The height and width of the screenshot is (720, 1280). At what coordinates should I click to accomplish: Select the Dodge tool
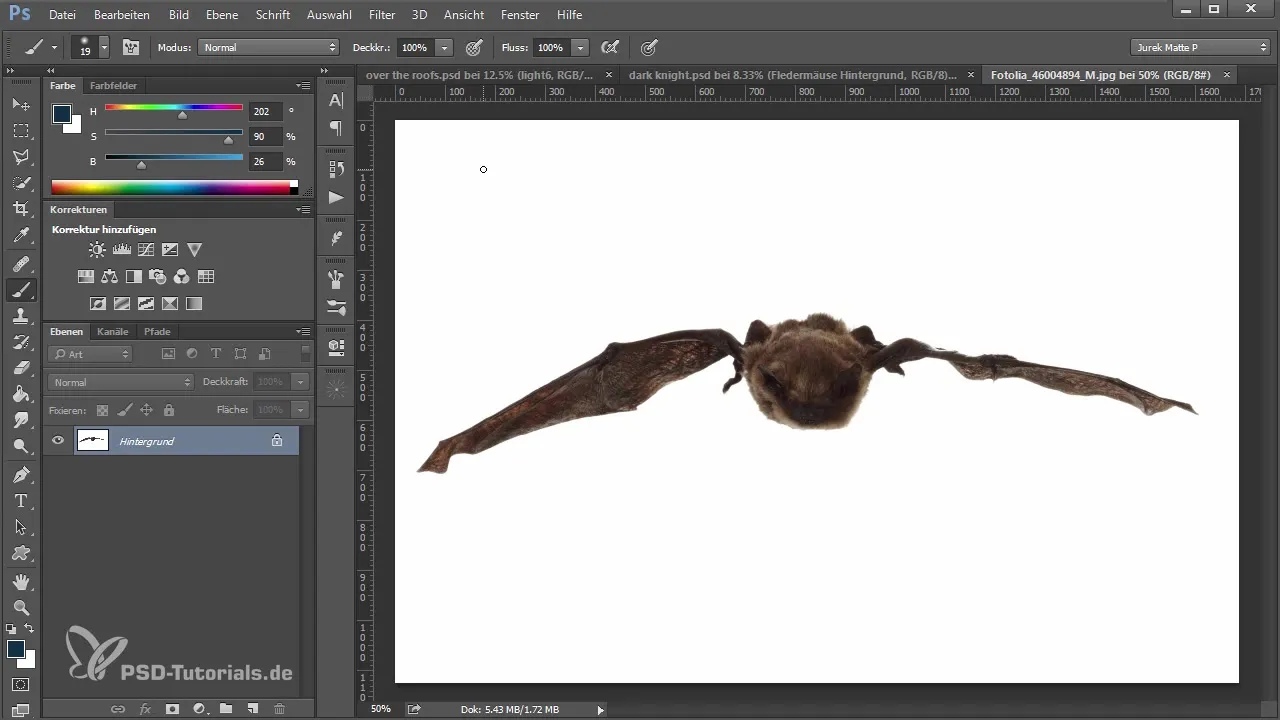[x=20, y=446]
